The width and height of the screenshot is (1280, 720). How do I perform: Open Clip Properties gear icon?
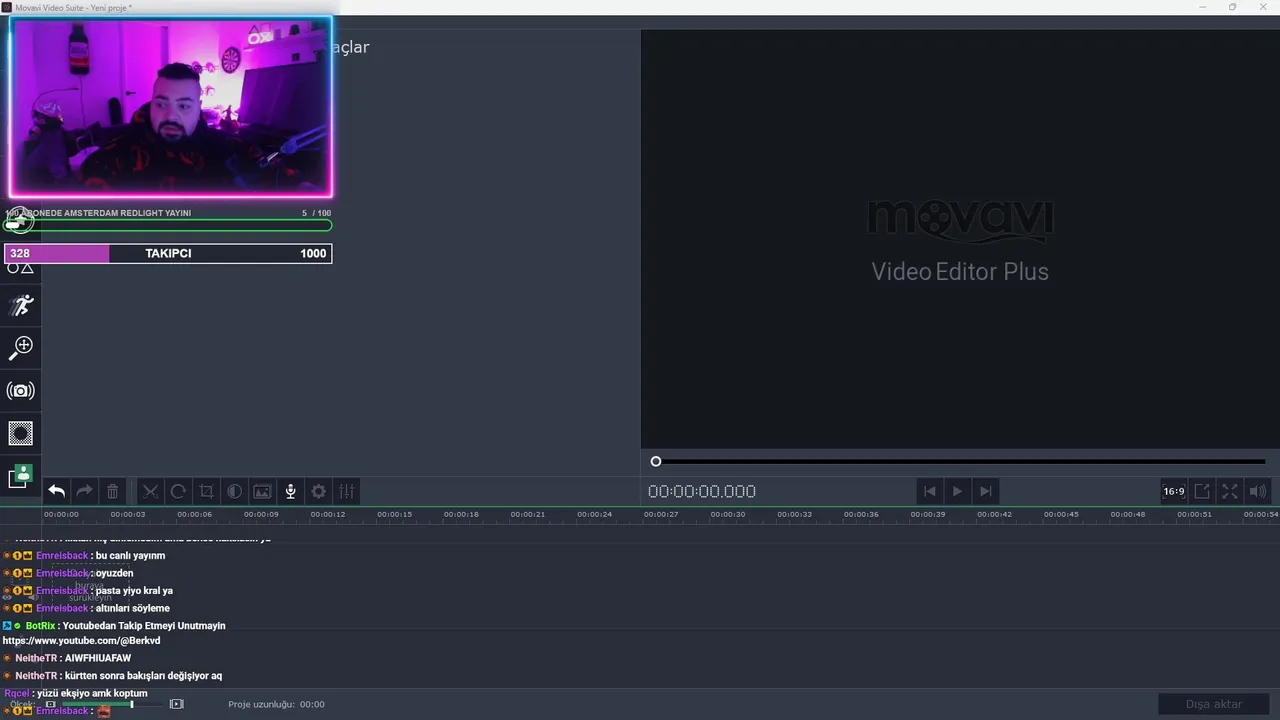(x=318, y=491)
